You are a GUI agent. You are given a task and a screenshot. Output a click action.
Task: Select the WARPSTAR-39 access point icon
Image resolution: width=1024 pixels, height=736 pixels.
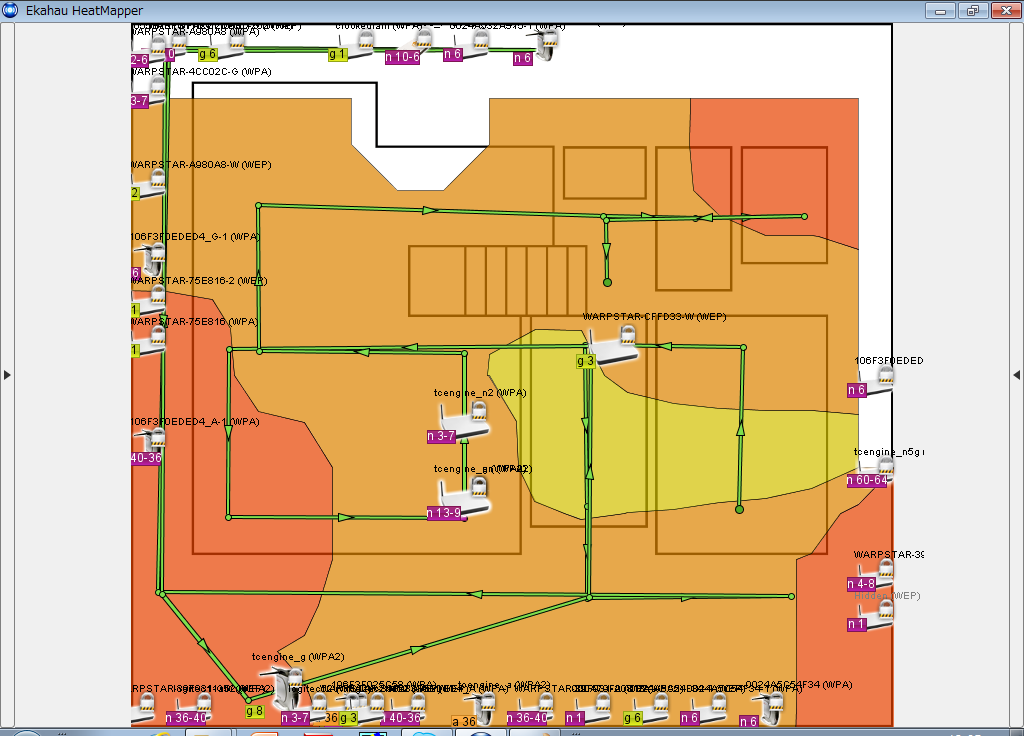pyautogui.click(x=876, y=573)
